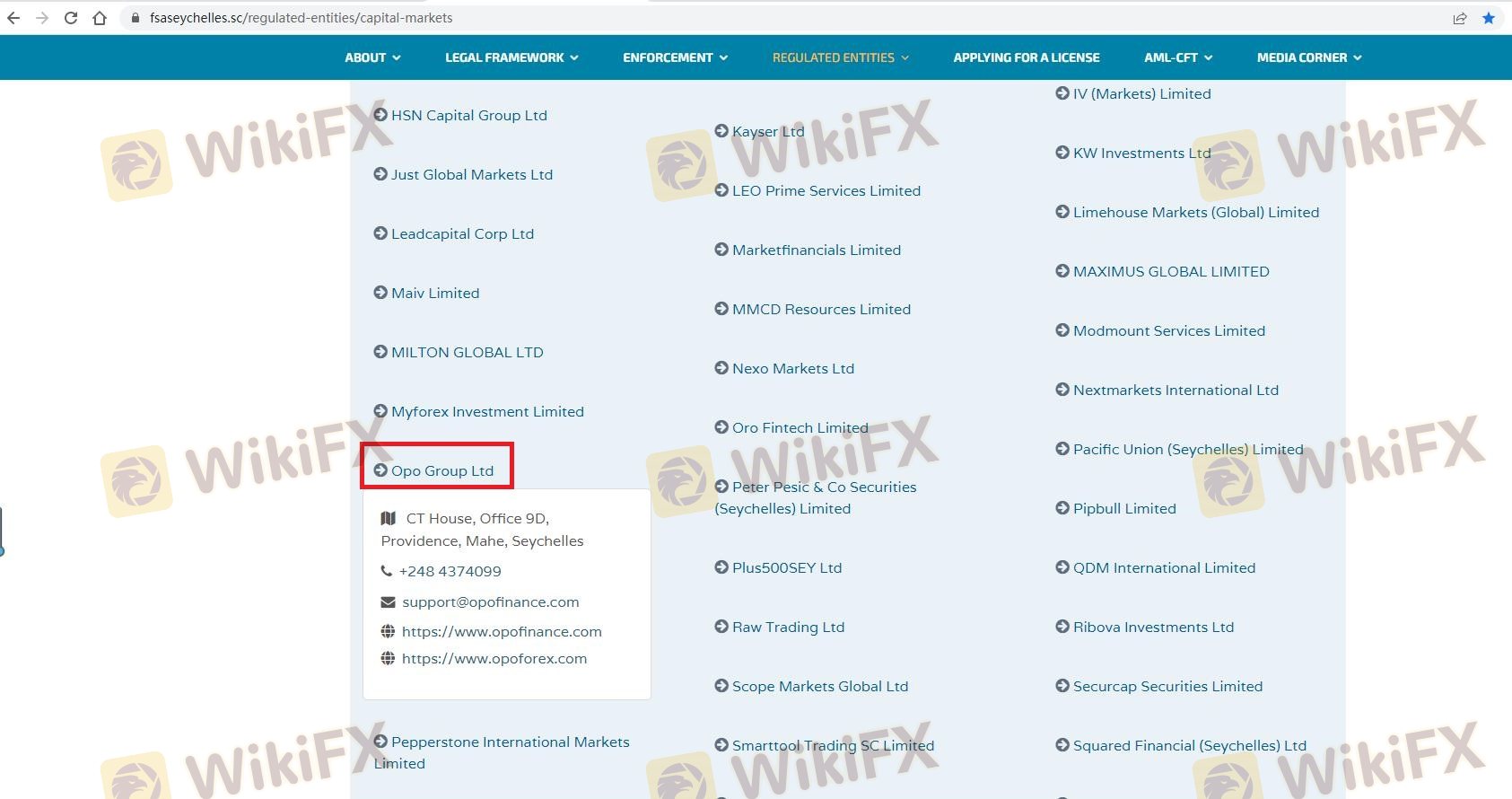1512x799 pixels.
Task: Visit the https://www.opofinance.com website link
Action: click(x=502, y=631)
